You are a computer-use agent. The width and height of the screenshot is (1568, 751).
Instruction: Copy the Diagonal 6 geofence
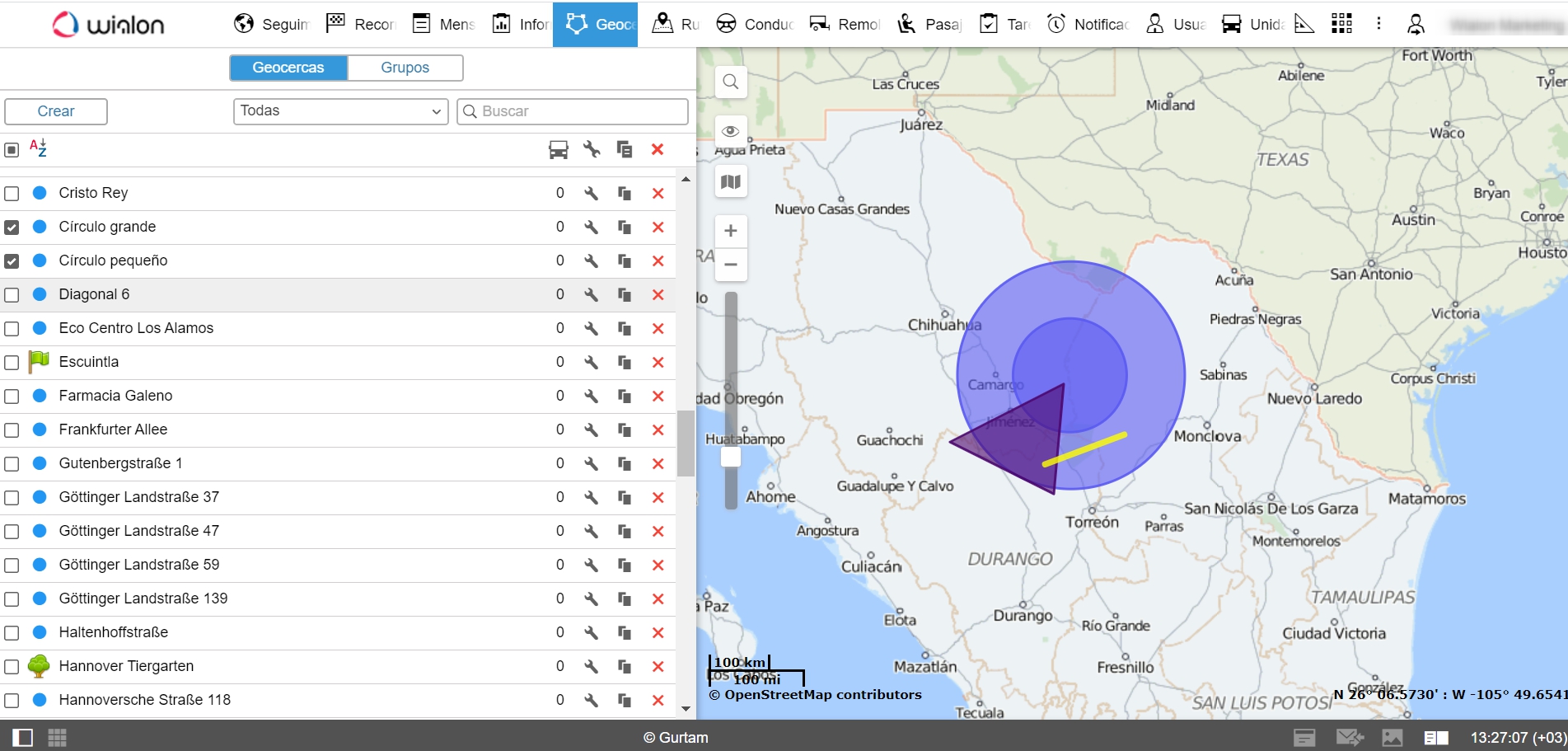625,295
